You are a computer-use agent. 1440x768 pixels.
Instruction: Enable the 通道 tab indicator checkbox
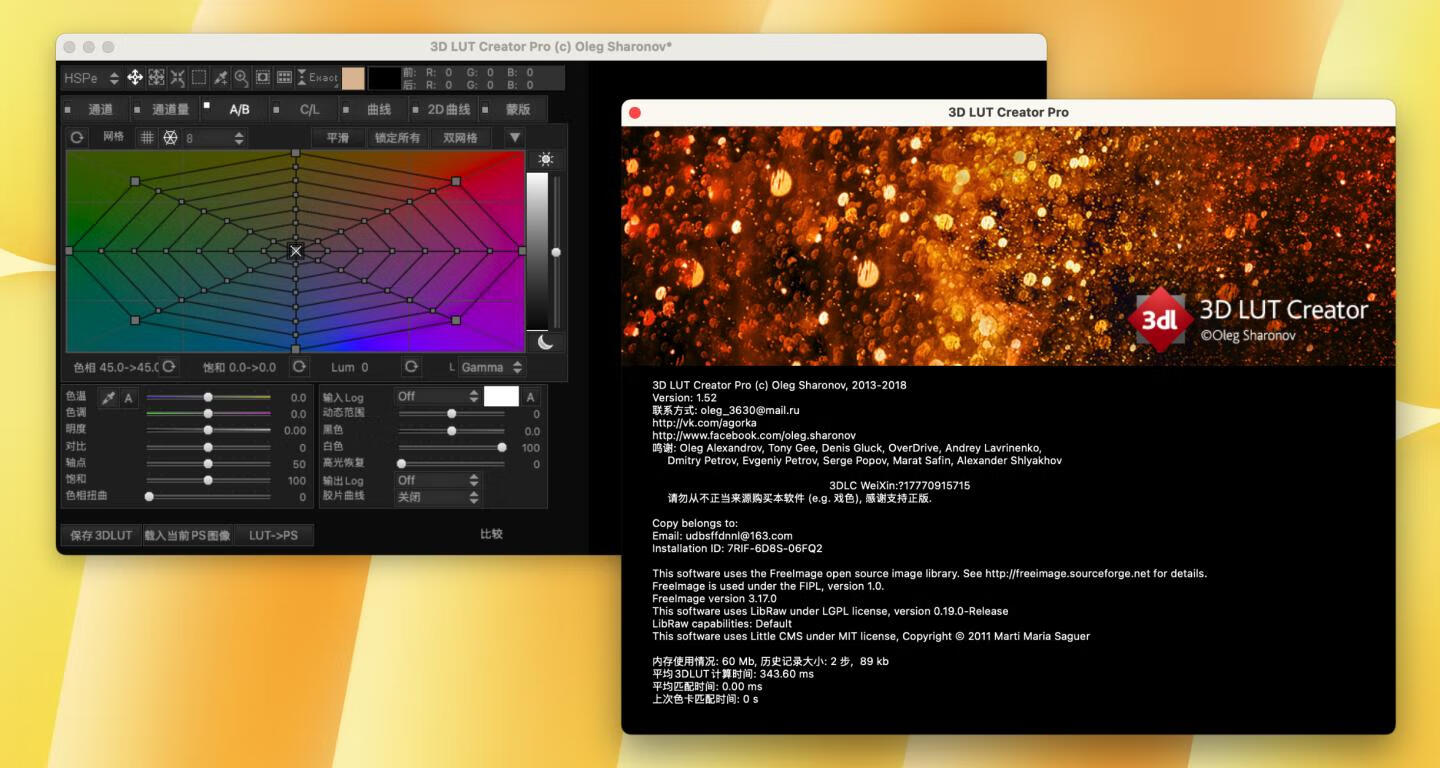pos(68,109)
